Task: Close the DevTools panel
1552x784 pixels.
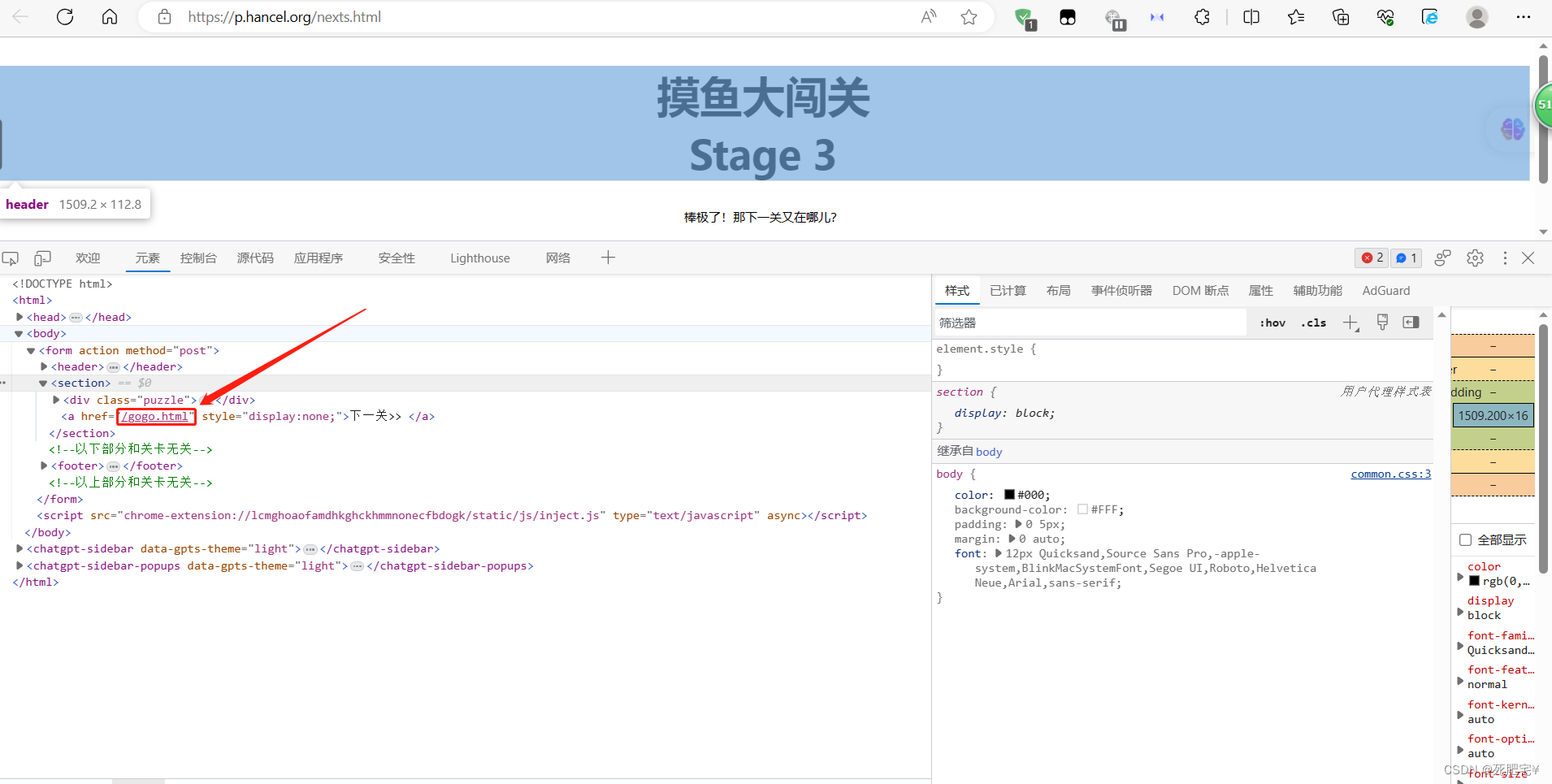Action: tap(1528, 258)
